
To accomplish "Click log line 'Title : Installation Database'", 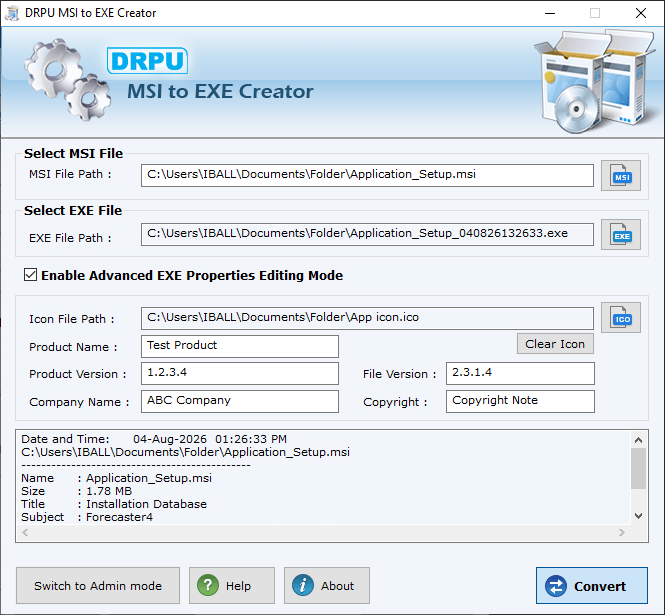I will point(114,504).
